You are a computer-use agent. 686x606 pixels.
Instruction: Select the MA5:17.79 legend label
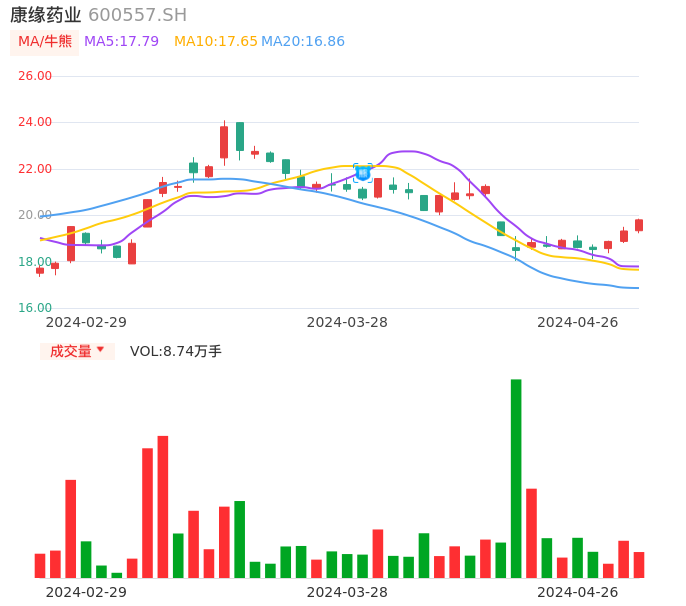tap(121, 42)
